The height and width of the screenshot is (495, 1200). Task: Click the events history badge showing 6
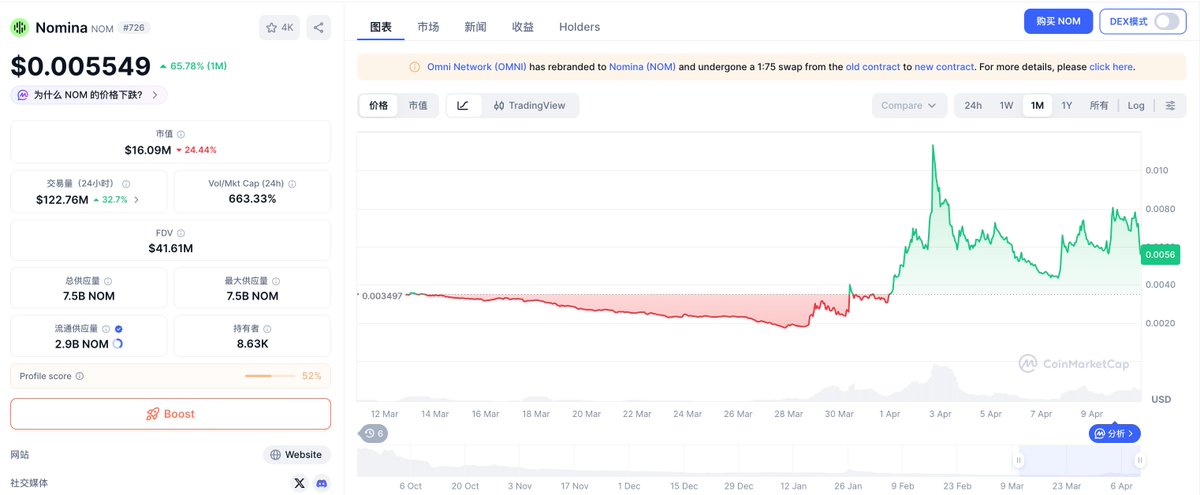tap(375, 433)
